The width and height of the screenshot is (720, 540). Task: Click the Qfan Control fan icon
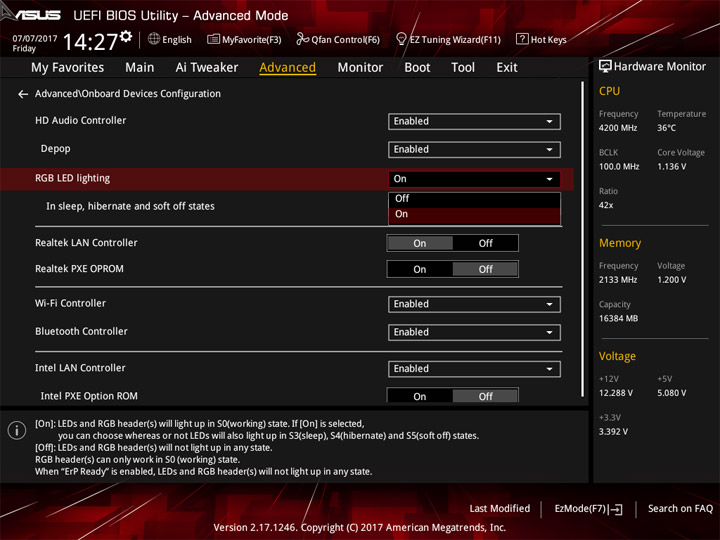point(302,39)
